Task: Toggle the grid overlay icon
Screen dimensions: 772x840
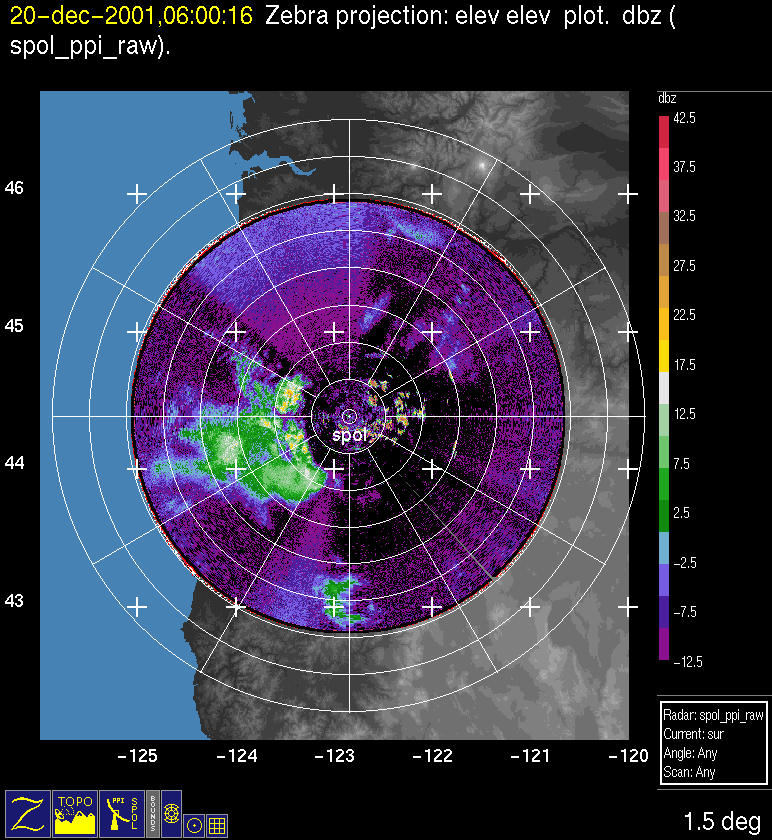Action: (216, 825)
